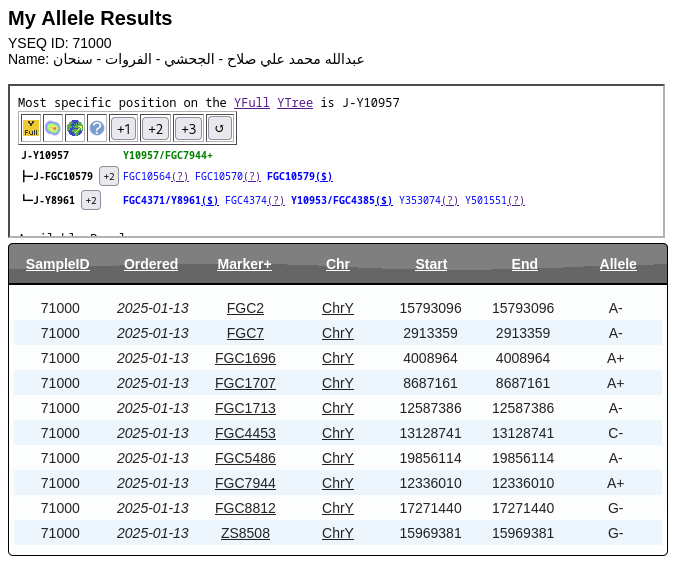Sort table by Ordered column

[151, 264]
